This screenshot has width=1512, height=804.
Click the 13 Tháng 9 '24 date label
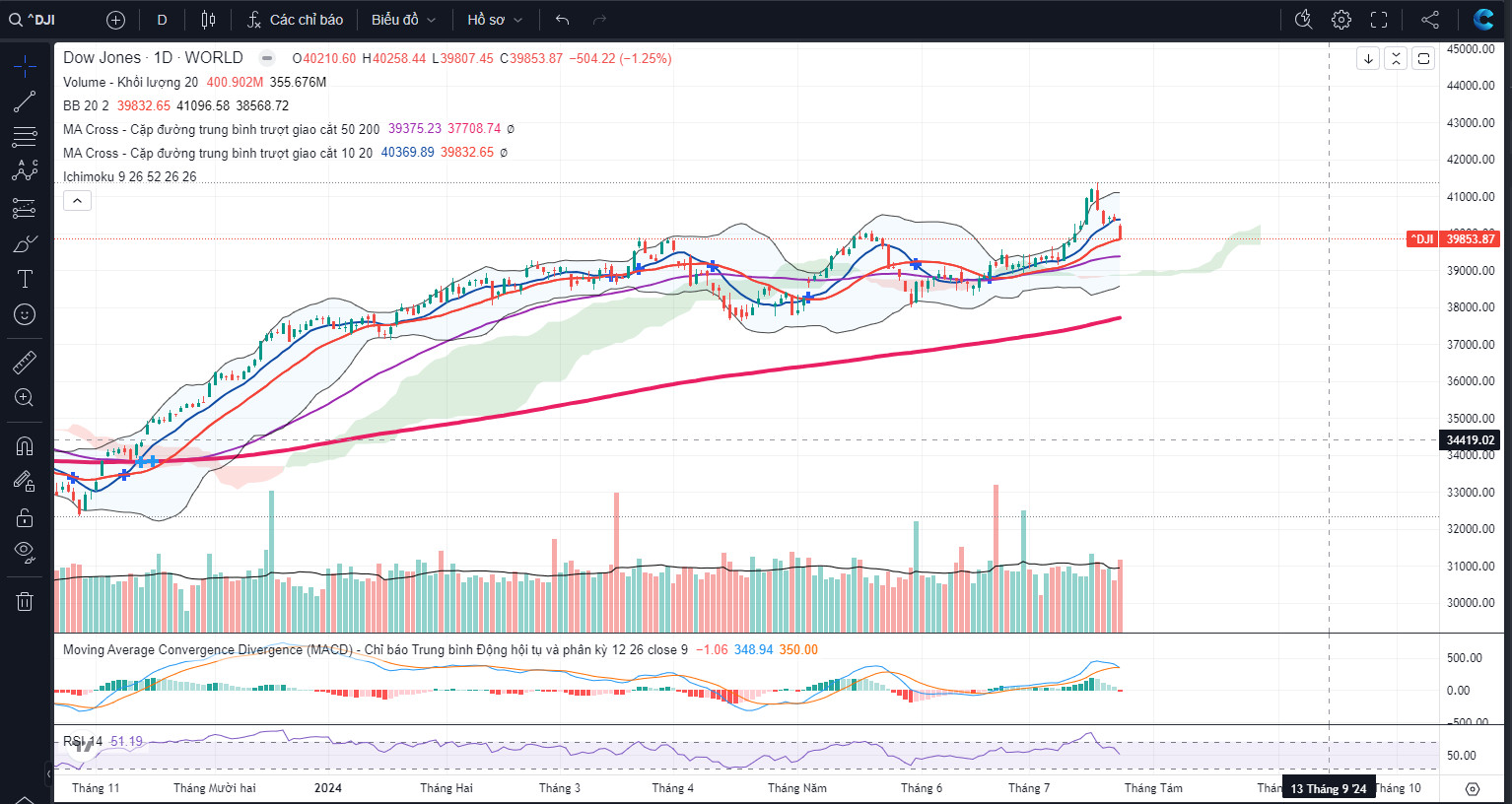(1328, 788)
